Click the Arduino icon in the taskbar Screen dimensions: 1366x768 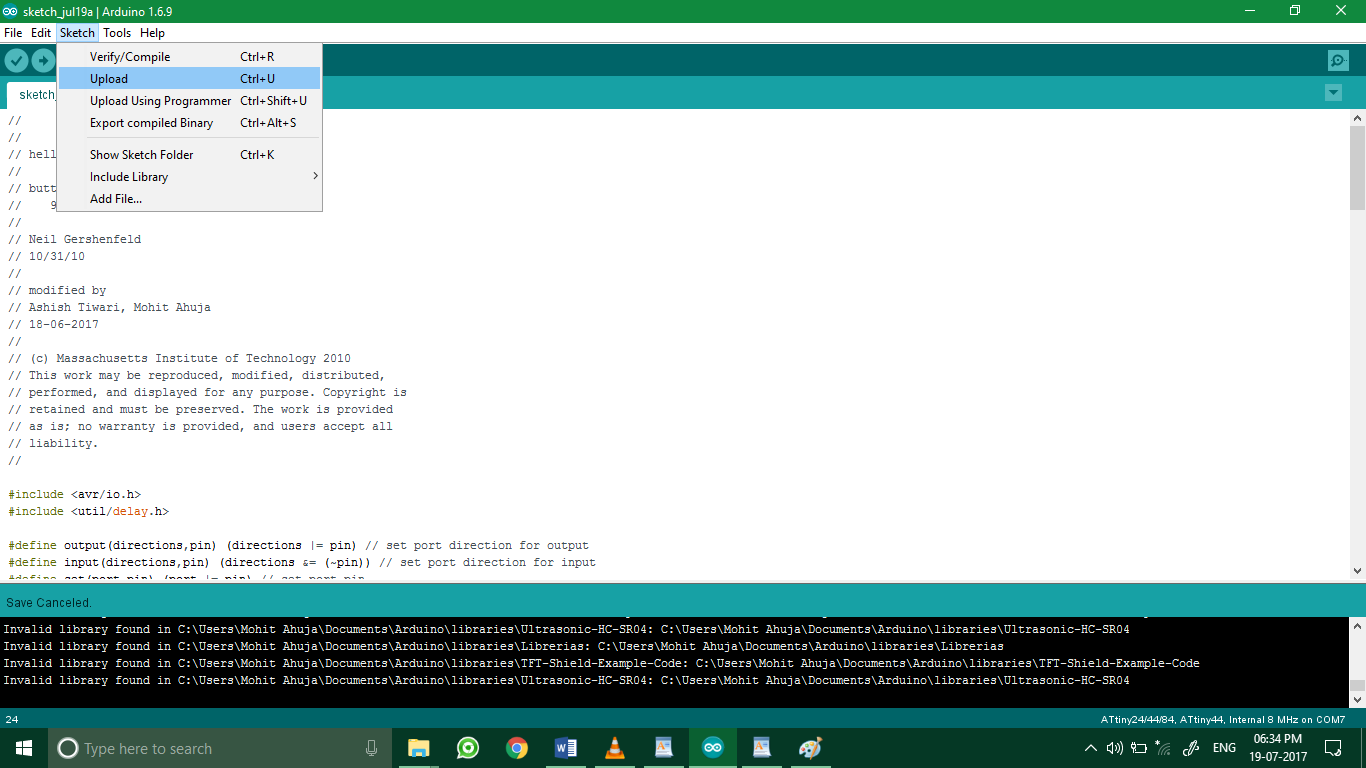[x=712, y=748]
